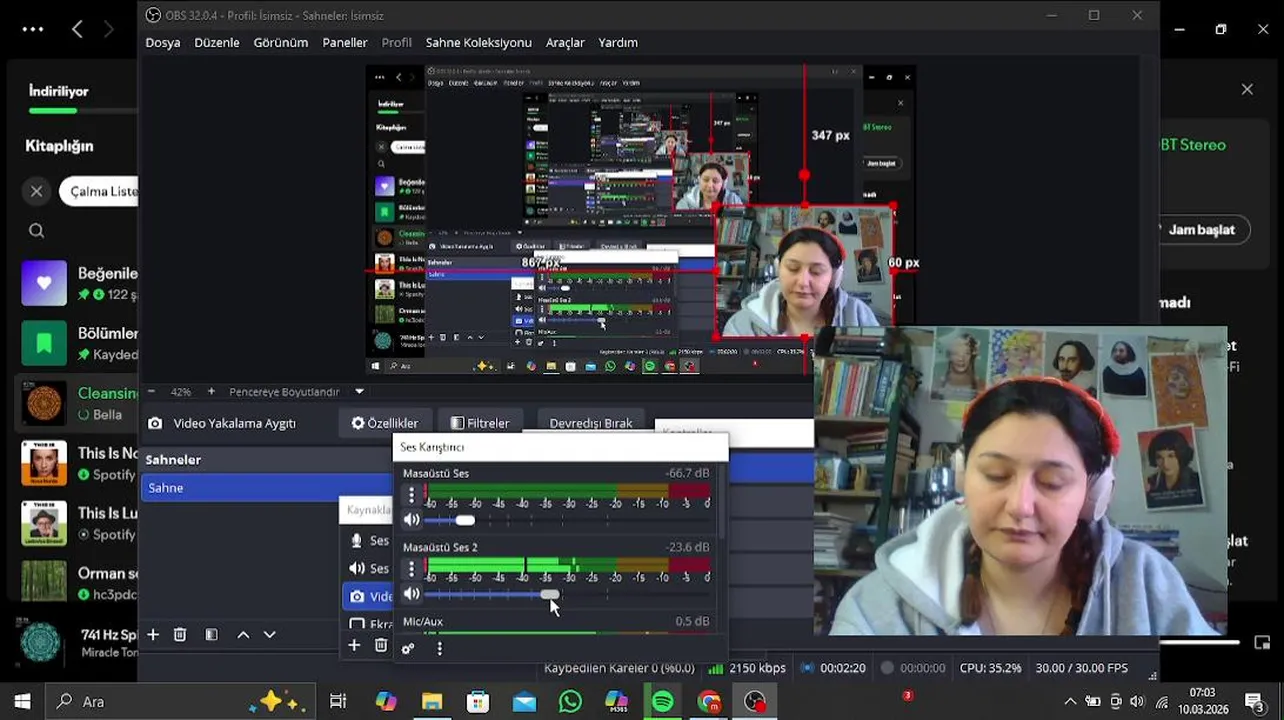
Task: Open the Filtreler source filters
Action: click(480, 423)
